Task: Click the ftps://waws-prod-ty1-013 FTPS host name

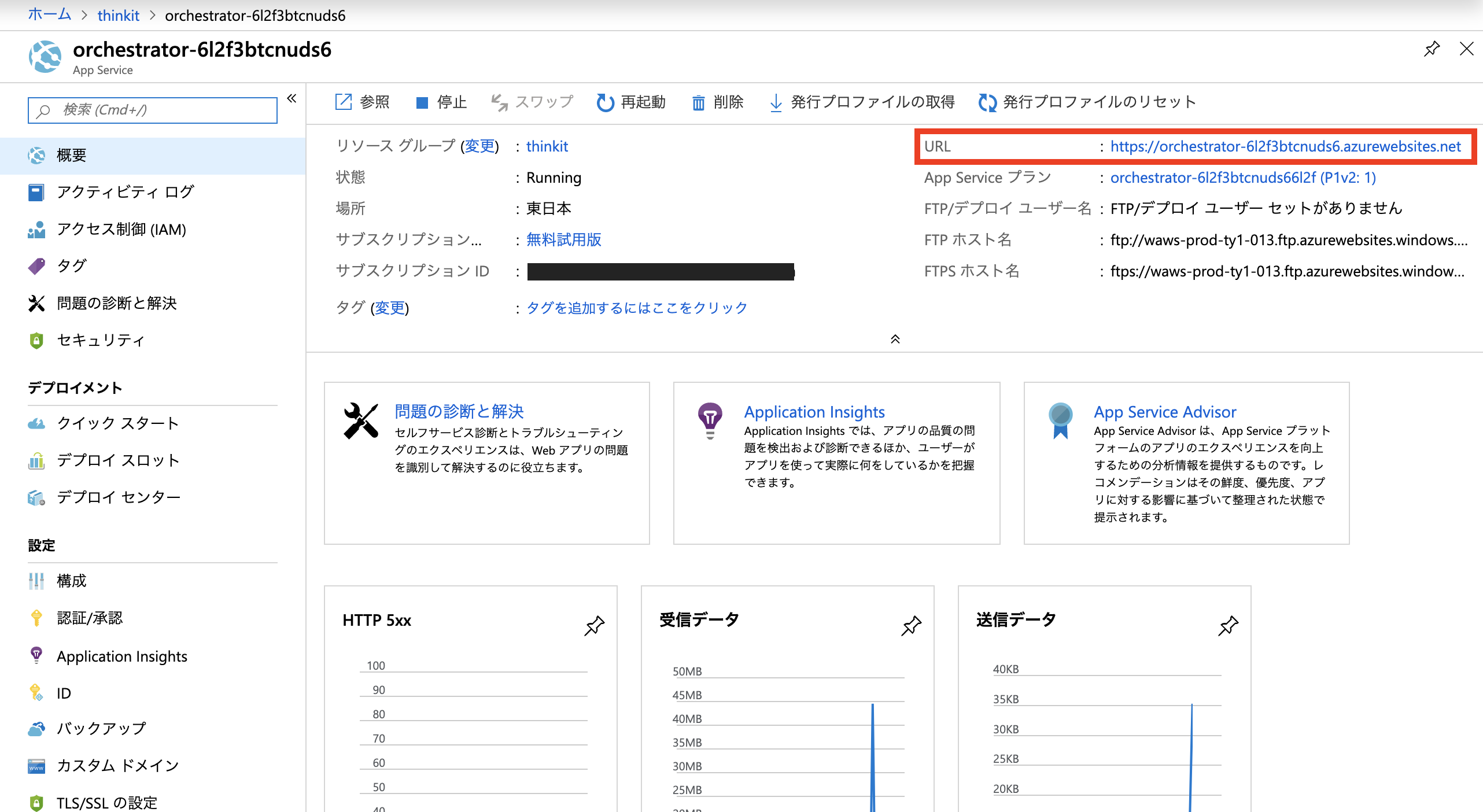Action: click(x=1288, y=271)
